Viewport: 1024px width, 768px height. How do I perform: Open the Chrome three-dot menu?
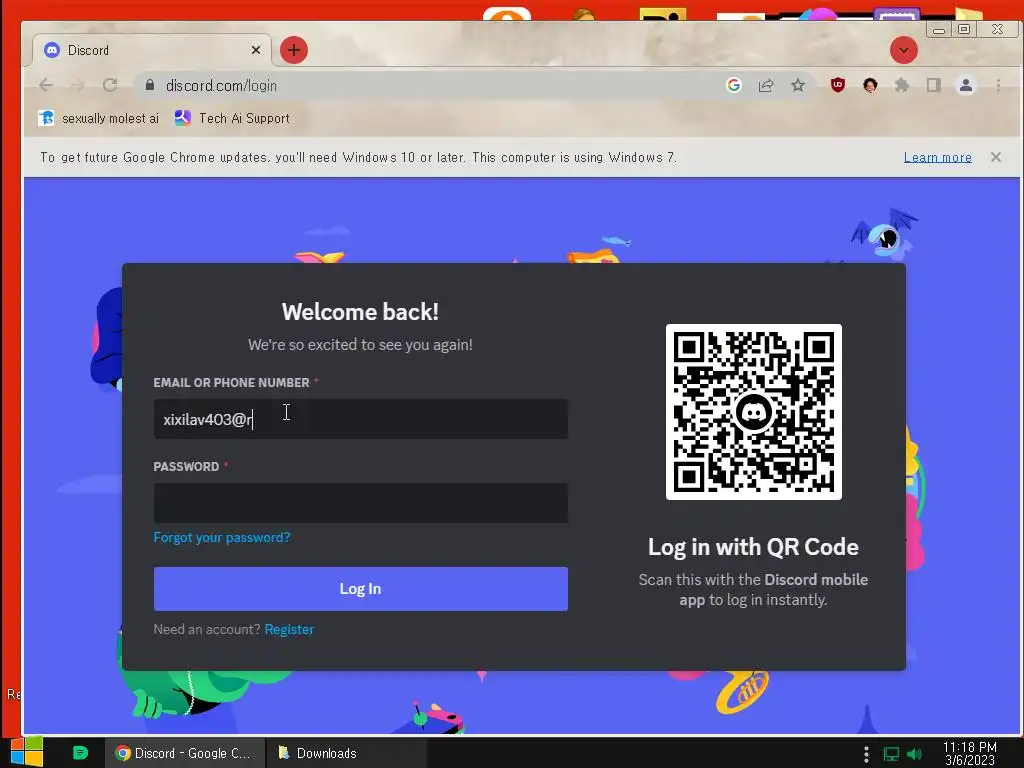[998, 86]
